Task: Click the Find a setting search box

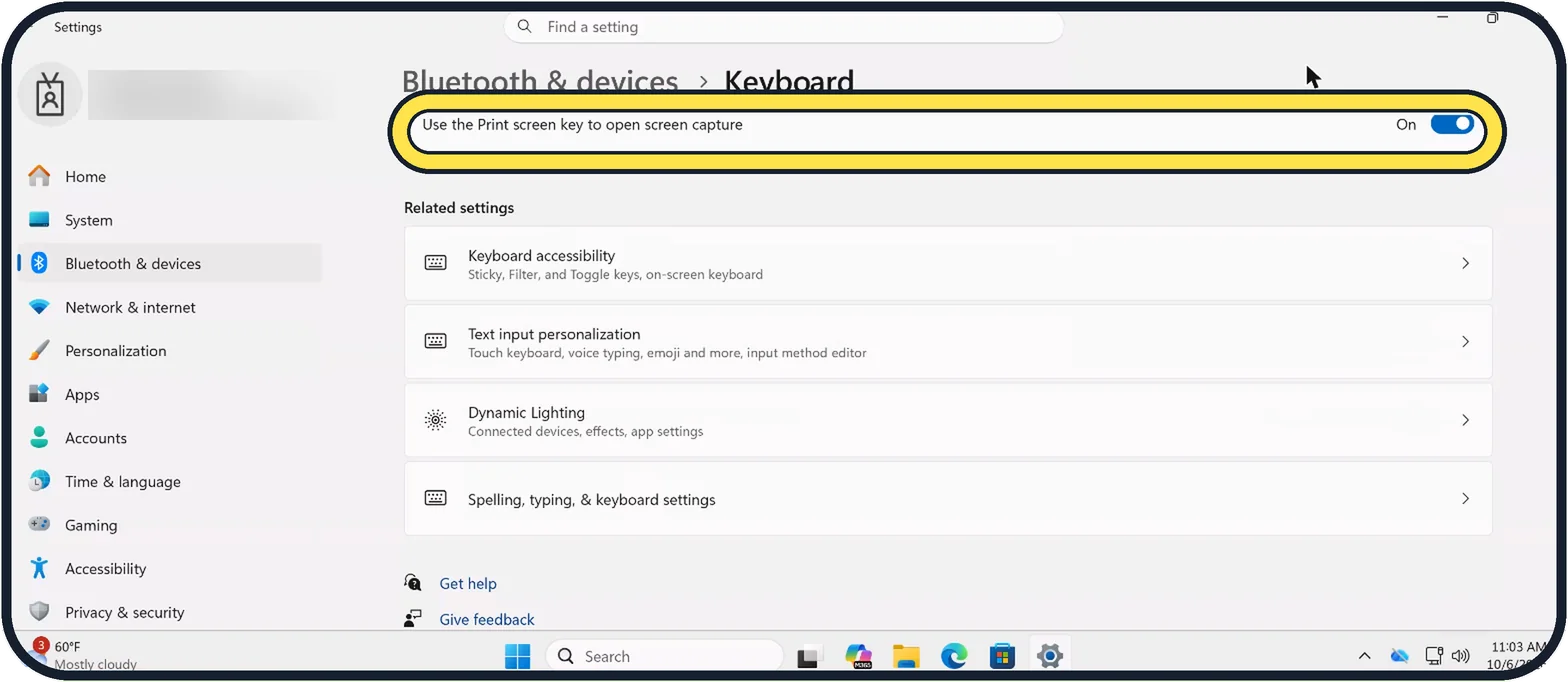Action: click(783, 27)
